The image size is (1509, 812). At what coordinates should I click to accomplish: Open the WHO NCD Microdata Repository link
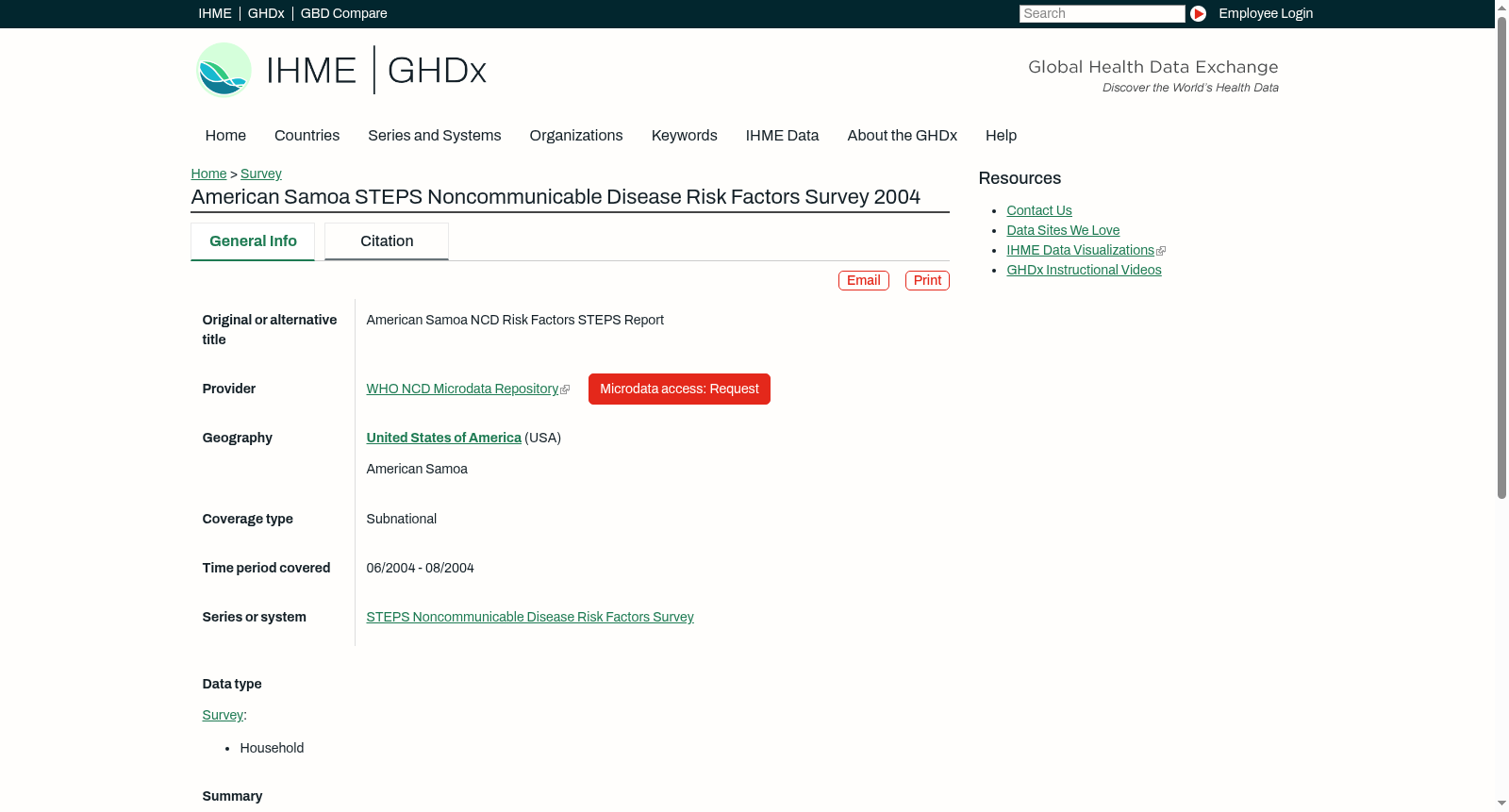pyautogui.click(x=462, y=389)
